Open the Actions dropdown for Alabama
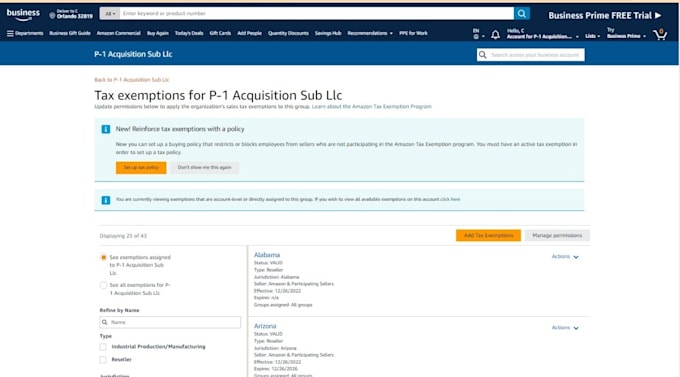Viewport: 680px width, 377px height. tap(565, 257)
